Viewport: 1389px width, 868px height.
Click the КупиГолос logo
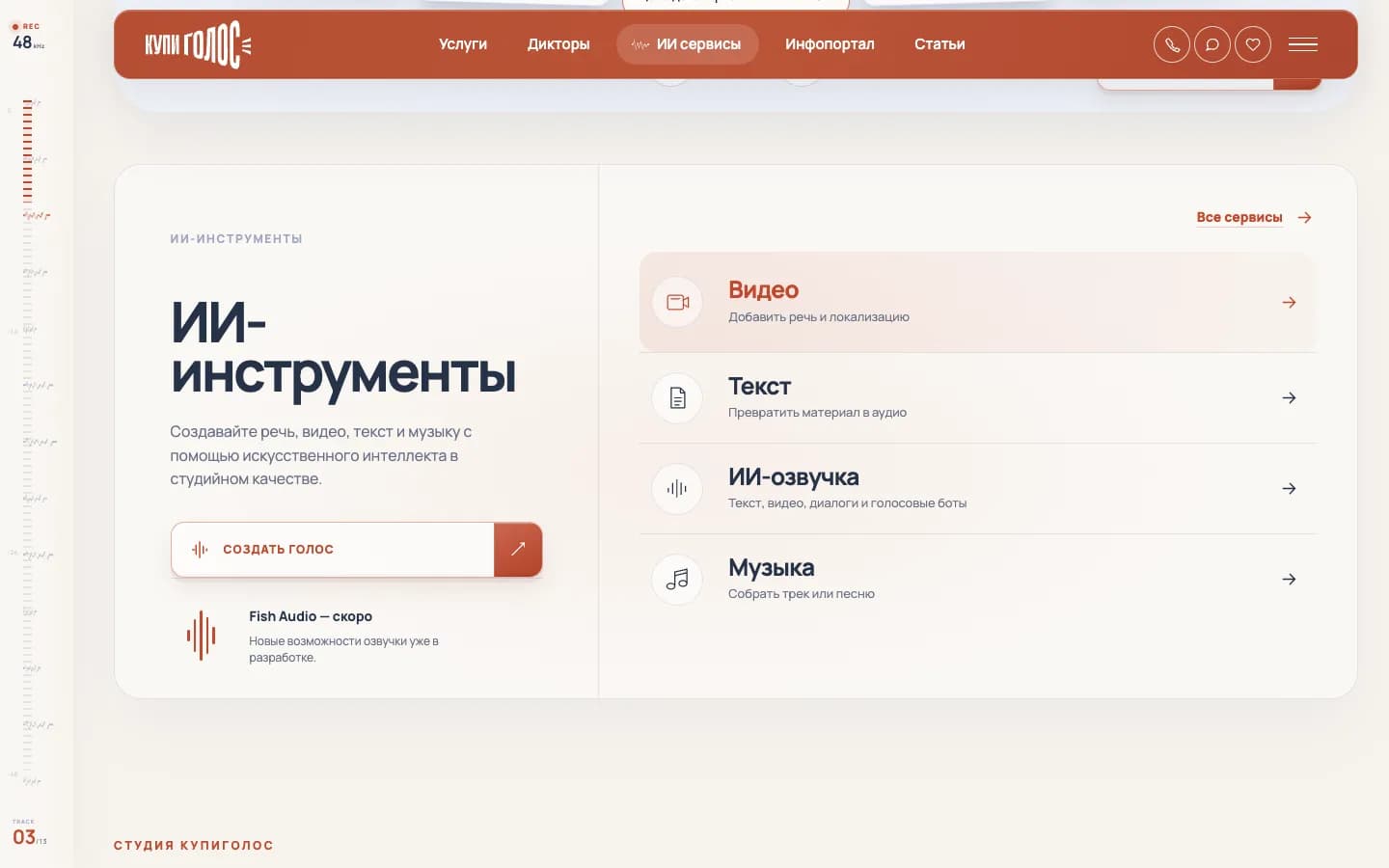[198, 44]
